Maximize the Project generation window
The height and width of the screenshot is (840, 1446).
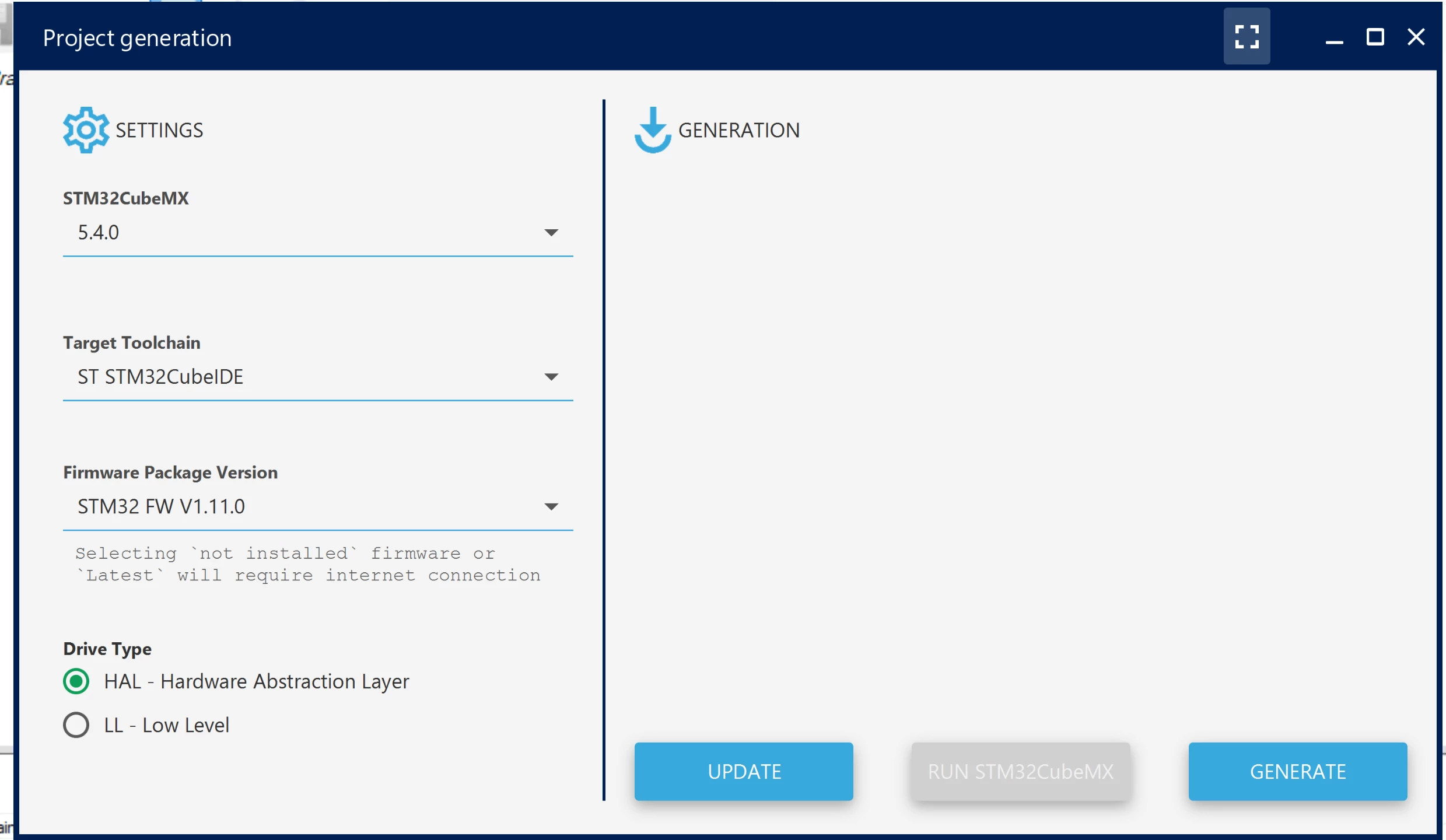[1375, 37]
